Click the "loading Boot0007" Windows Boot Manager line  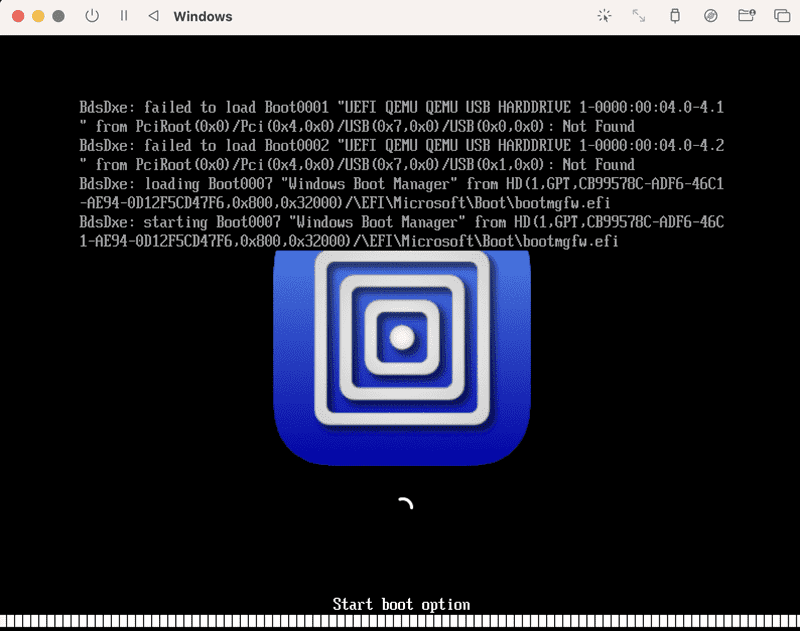click(402, 193)
